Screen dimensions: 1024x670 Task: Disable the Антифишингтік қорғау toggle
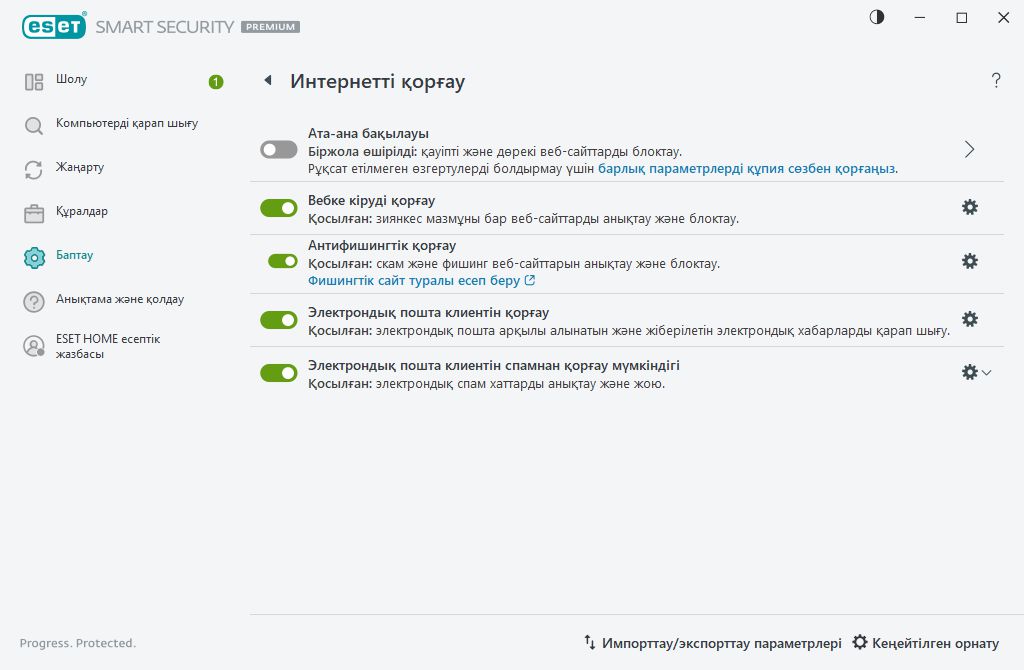(283, 261)
